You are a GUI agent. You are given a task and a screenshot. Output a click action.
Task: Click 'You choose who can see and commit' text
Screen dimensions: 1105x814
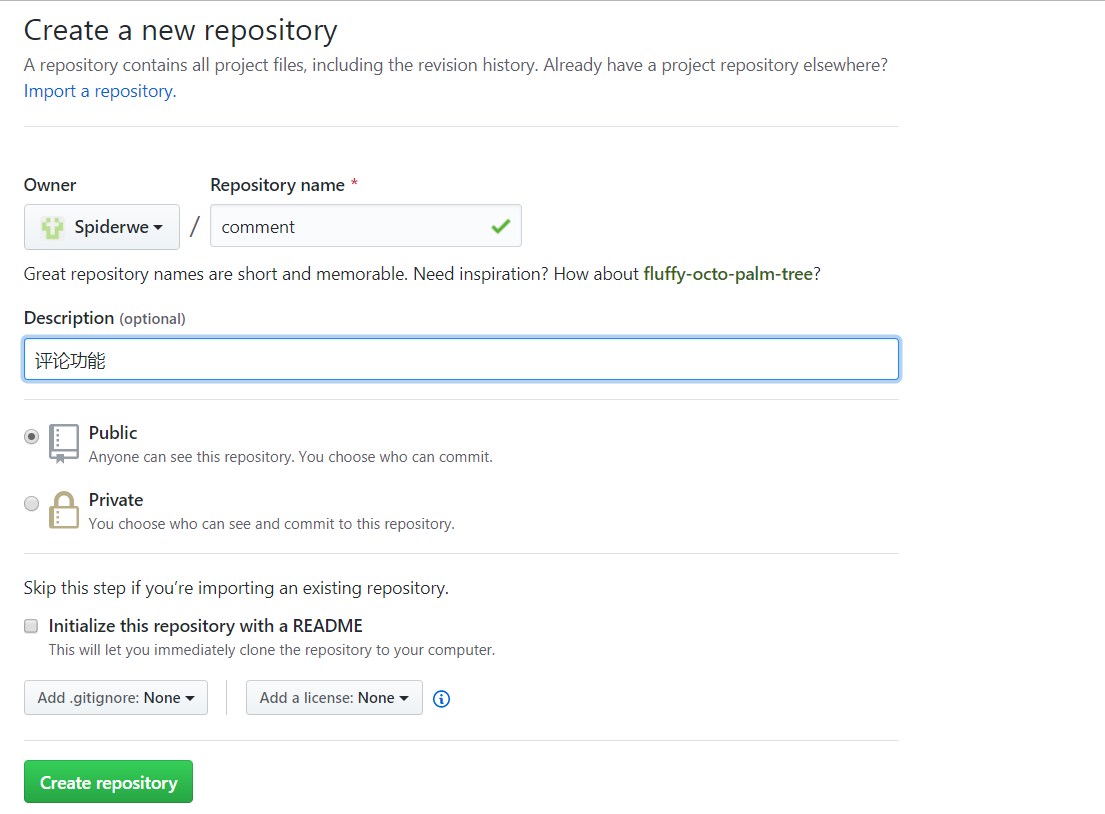271,524
